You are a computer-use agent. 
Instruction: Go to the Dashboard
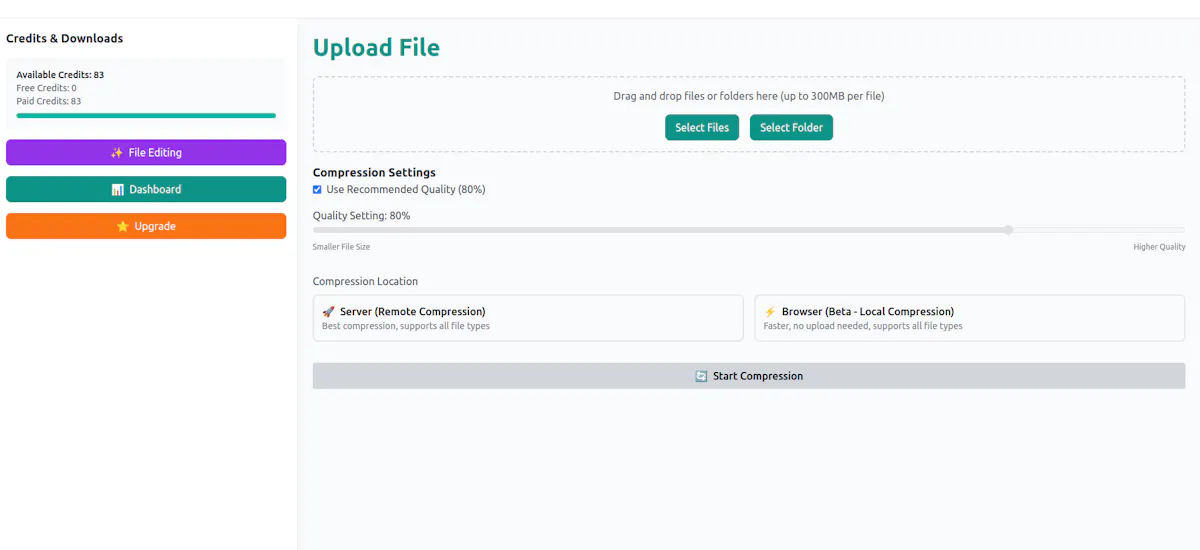click(146, 190)
